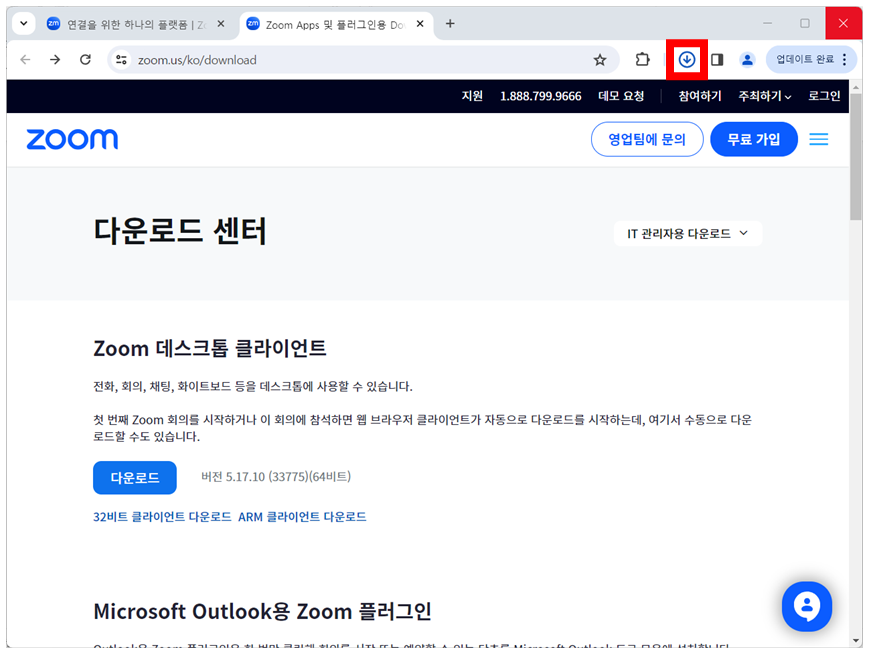Click the Zoom 데스크톱 클라이언트 heading
This screenshot has width=869, height=654.
[x=209, y=349]
